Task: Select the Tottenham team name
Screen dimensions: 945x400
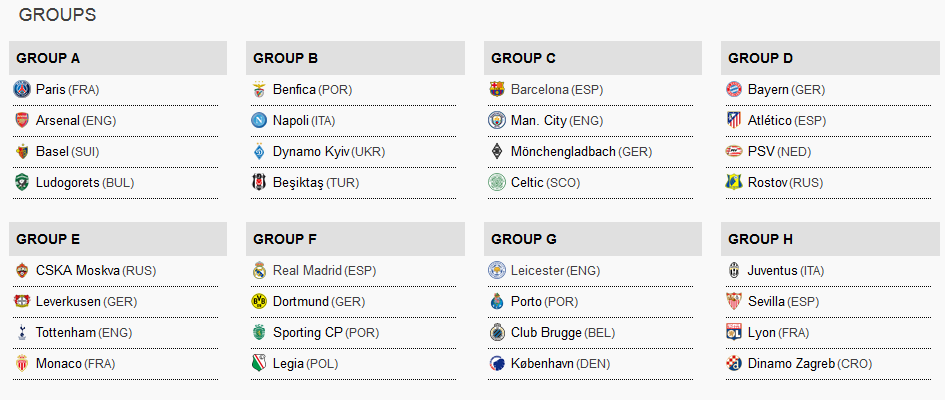Action: [x=67, y=333]
